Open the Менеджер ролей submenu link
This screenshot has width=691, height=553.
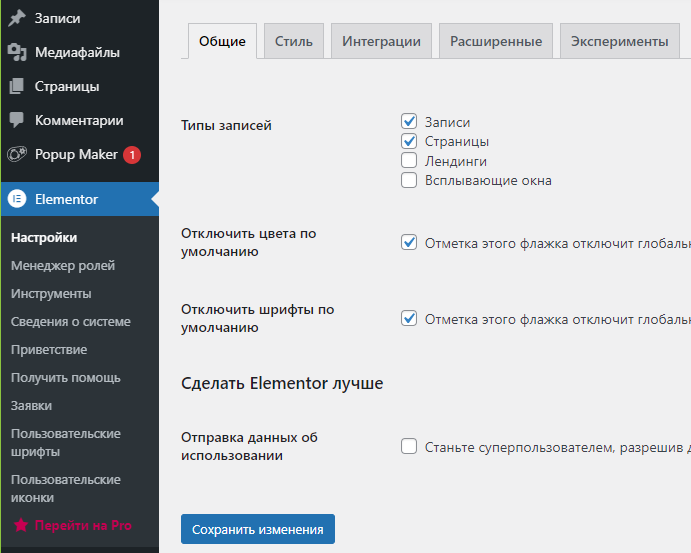[x=63, y=266]
